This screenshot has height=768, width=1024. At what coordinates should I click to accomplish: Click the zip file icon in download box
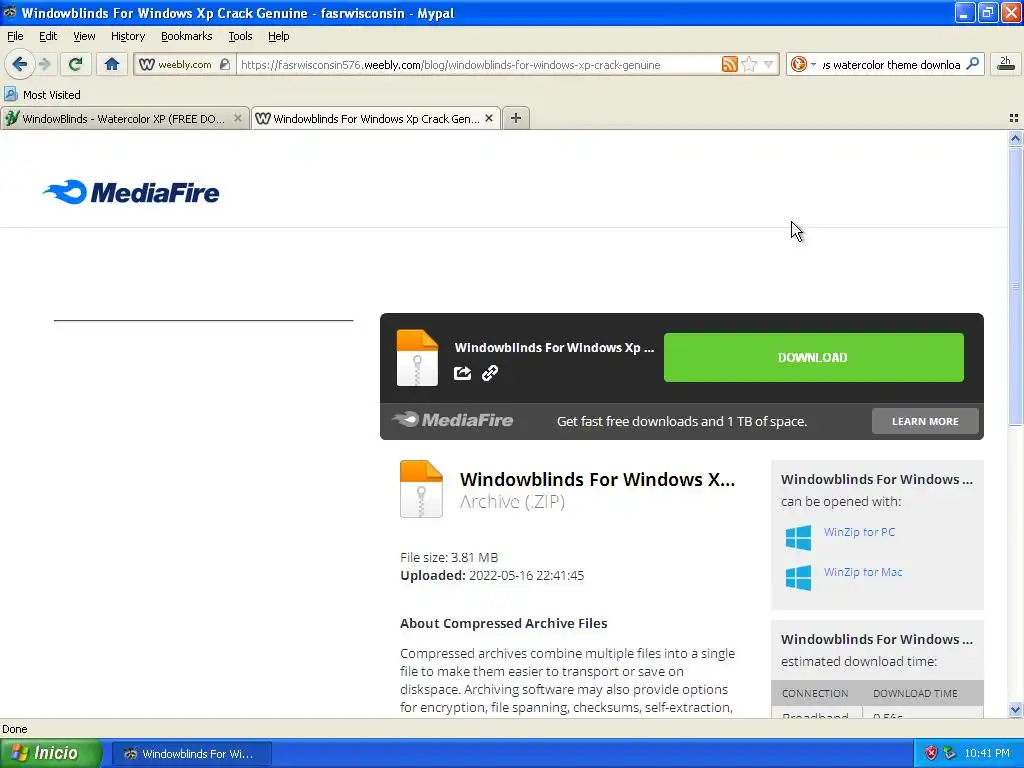(417, 358)
